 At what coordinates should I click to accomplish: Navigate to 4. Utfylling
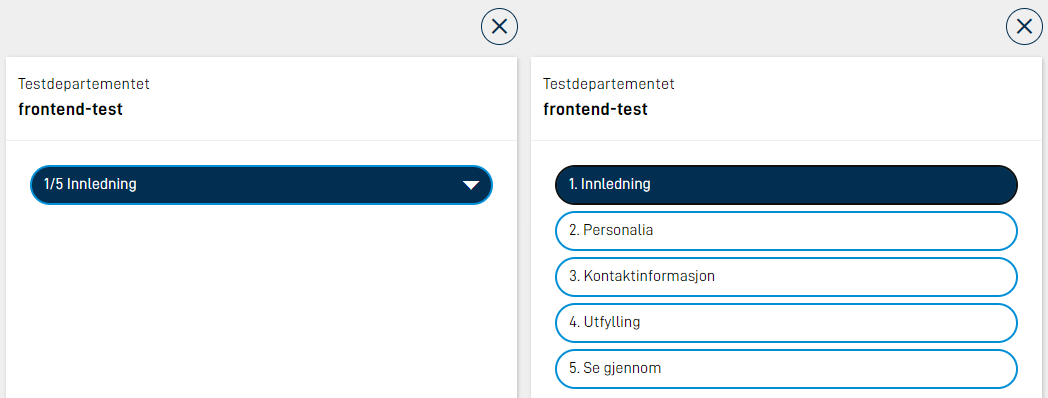[x=786, y=322]
